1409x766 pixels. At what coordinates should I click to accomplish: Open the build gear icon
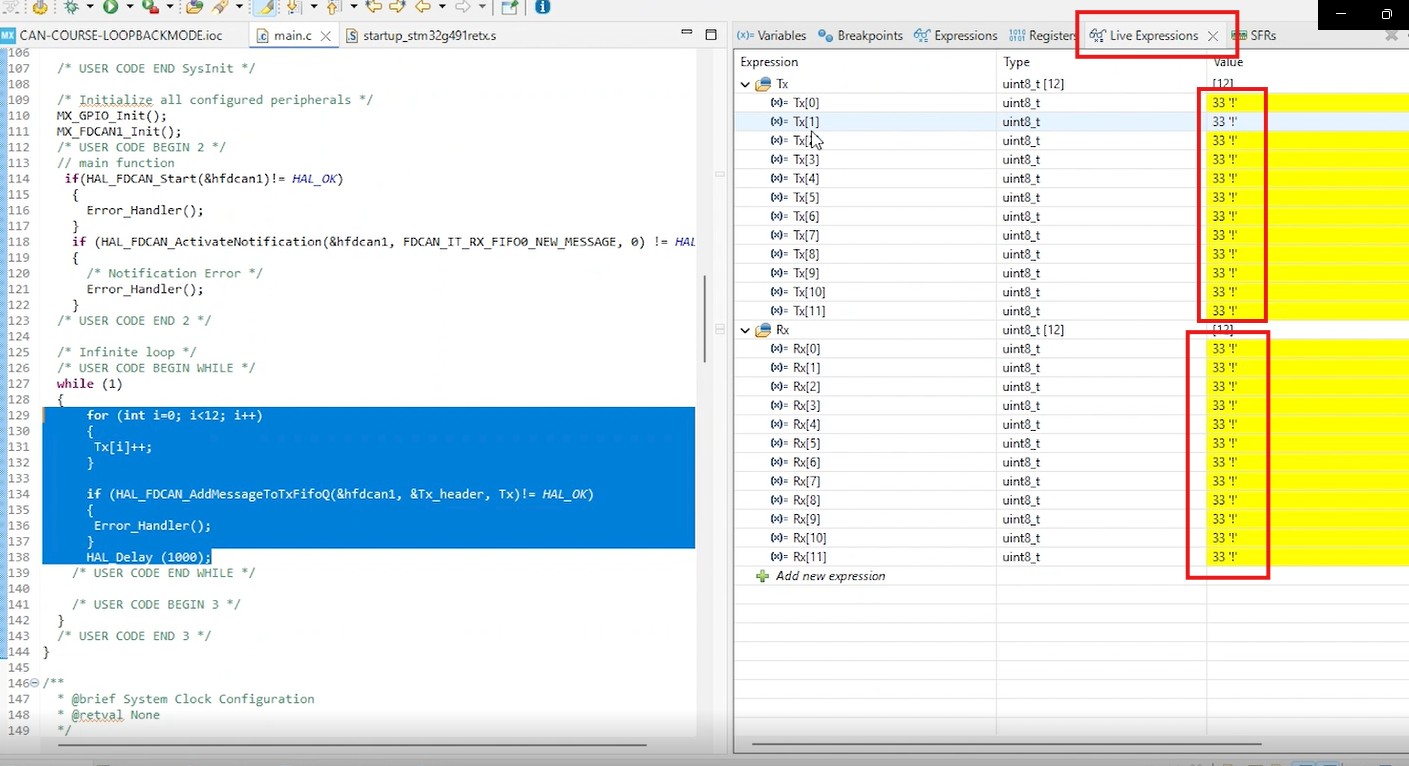pyautogui.click(x=40, y=10)
